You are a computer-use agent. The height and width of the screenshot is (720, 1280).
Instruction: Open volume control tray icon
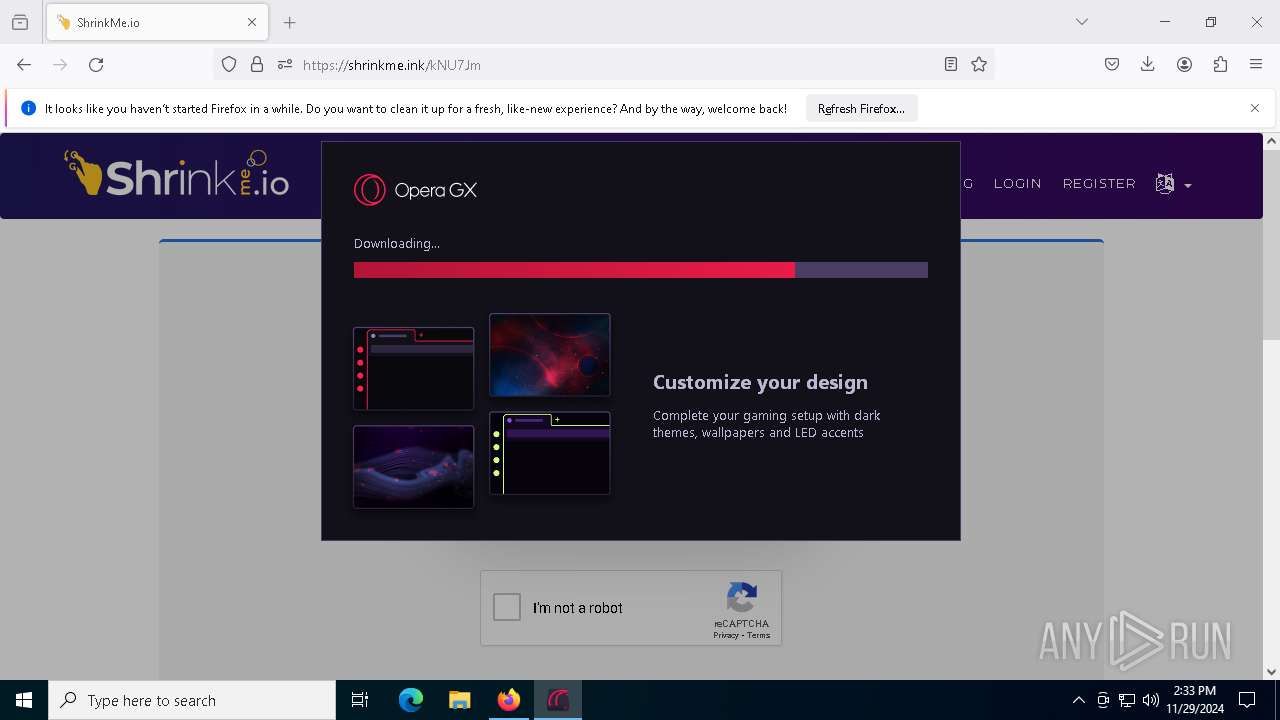(x=1151, y=700)
